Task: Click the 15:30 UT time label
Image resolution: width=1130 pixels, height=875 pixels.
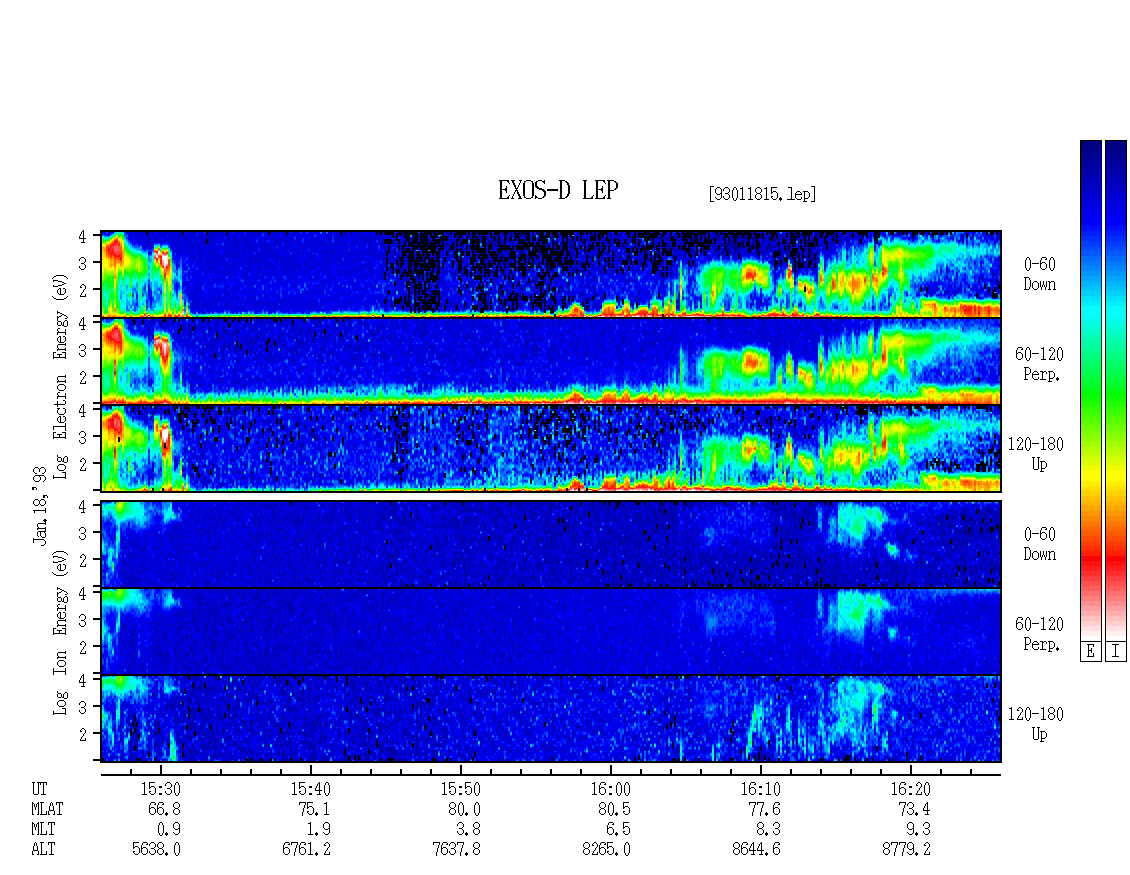Action: point(160,789)
